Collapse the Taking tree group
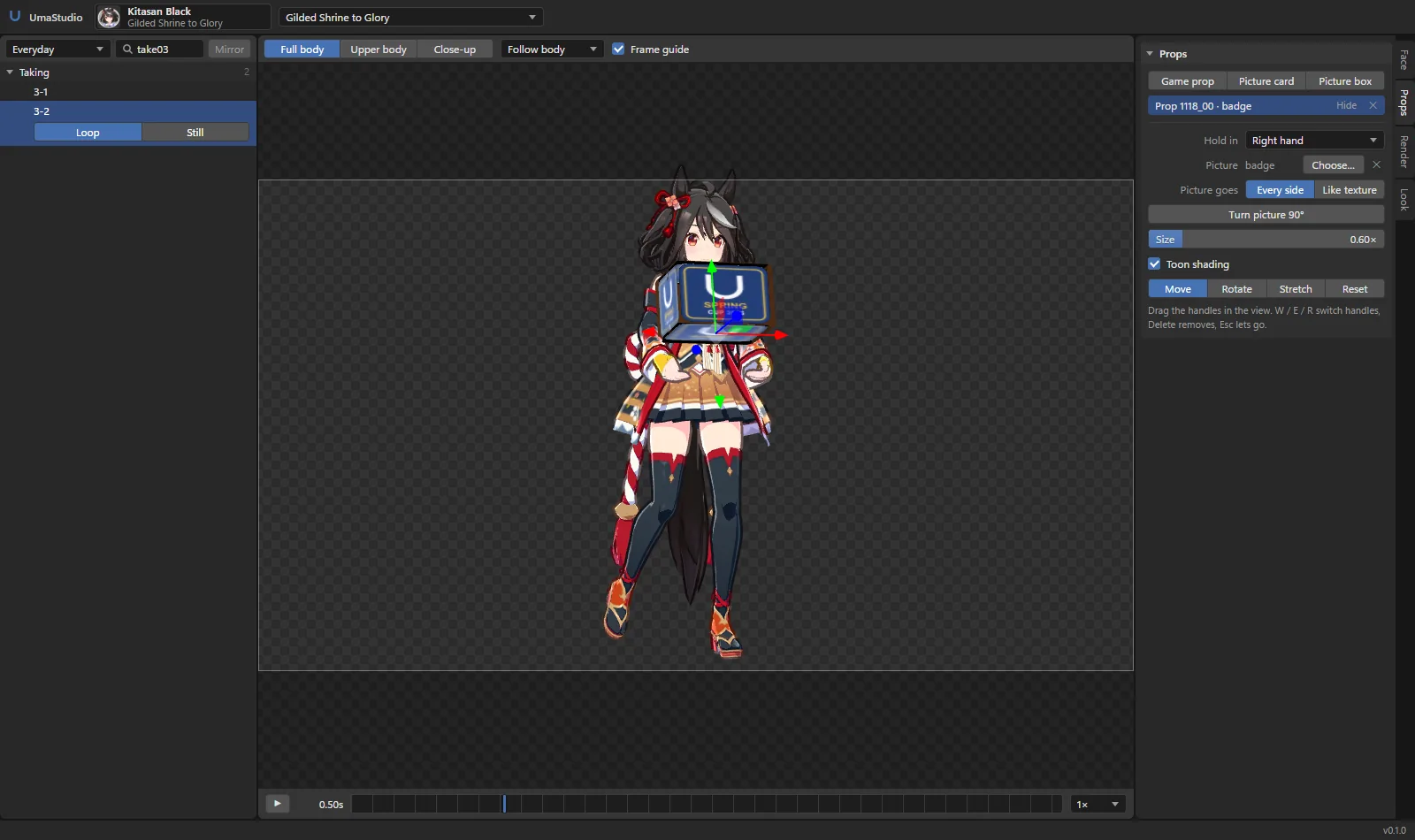Screen dimensions: 1415x840 pos(10,73)
